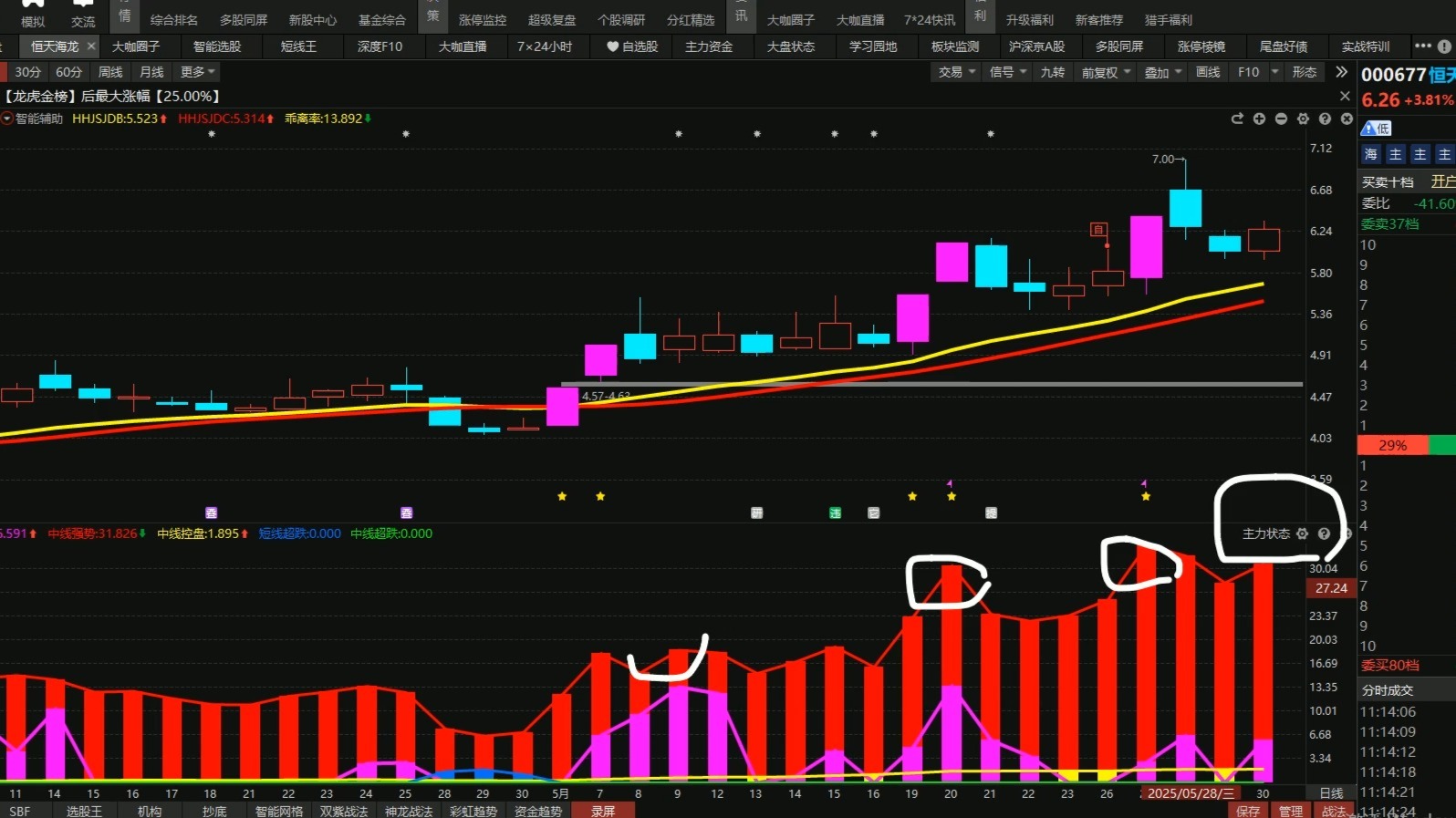Viewport: 1456px width, 818px height.
Task: Open the 更多 period dropdown
Action: (197, 72)
